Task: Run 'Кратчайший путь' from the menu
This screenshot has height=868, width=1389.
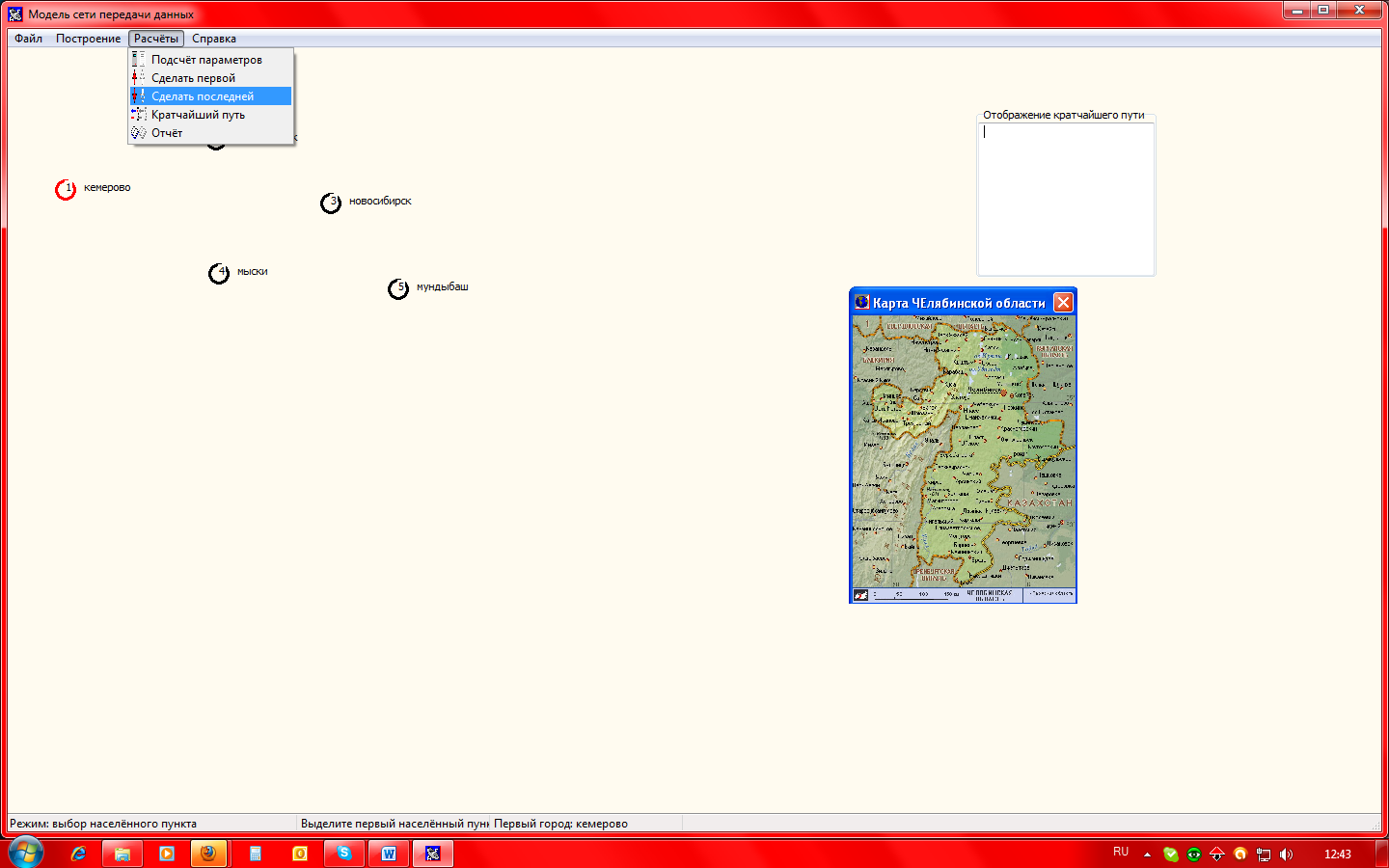Action: tap(198, 115)
